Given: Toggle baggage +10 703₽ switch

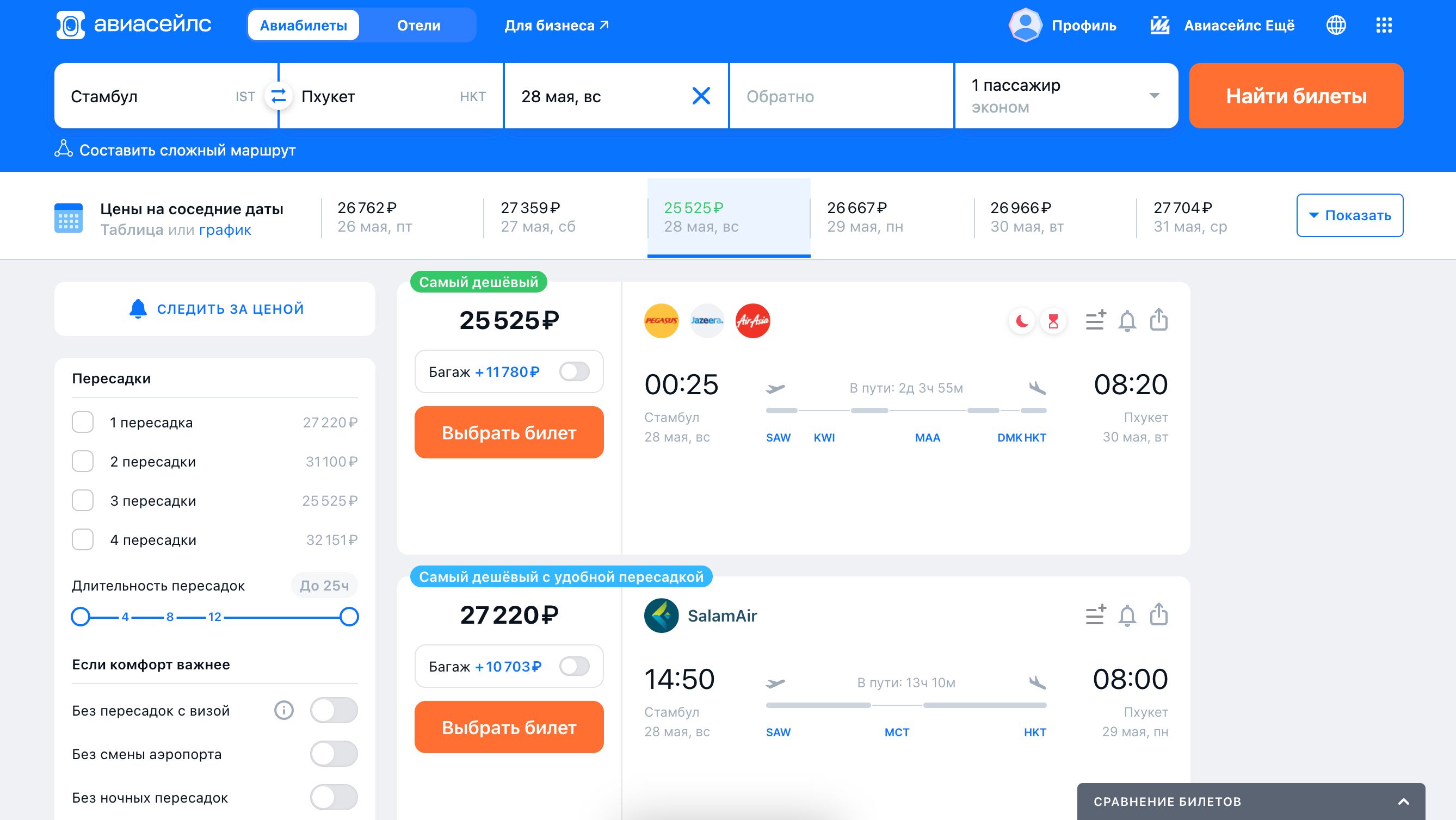Looking at the screenshot, I should click(x=574, y=667).
